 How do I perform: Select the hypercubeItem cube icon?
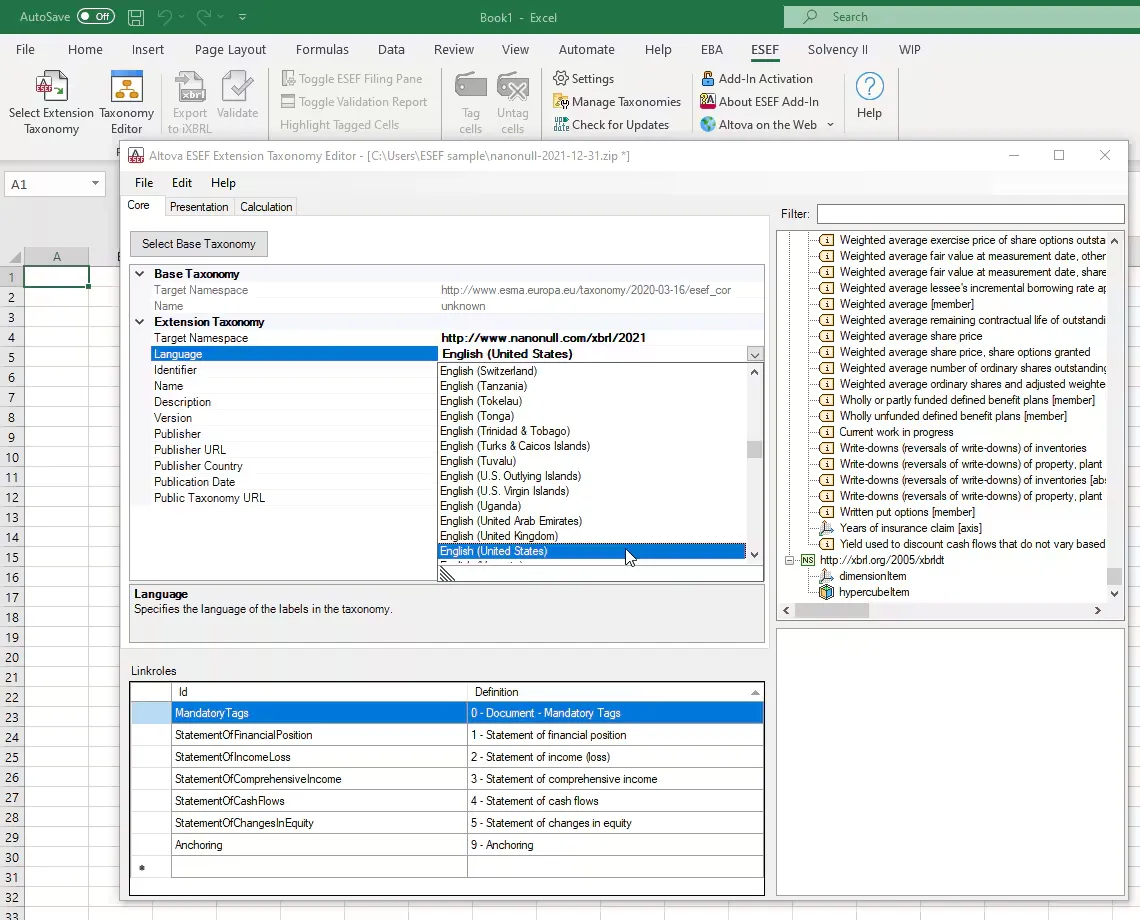[826, 592]
